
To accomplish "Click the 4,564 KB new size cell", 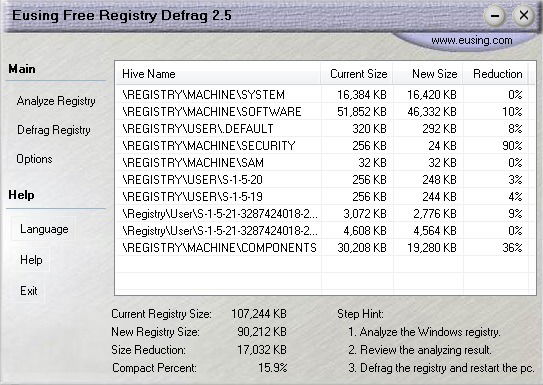I will tap(435, 231).
